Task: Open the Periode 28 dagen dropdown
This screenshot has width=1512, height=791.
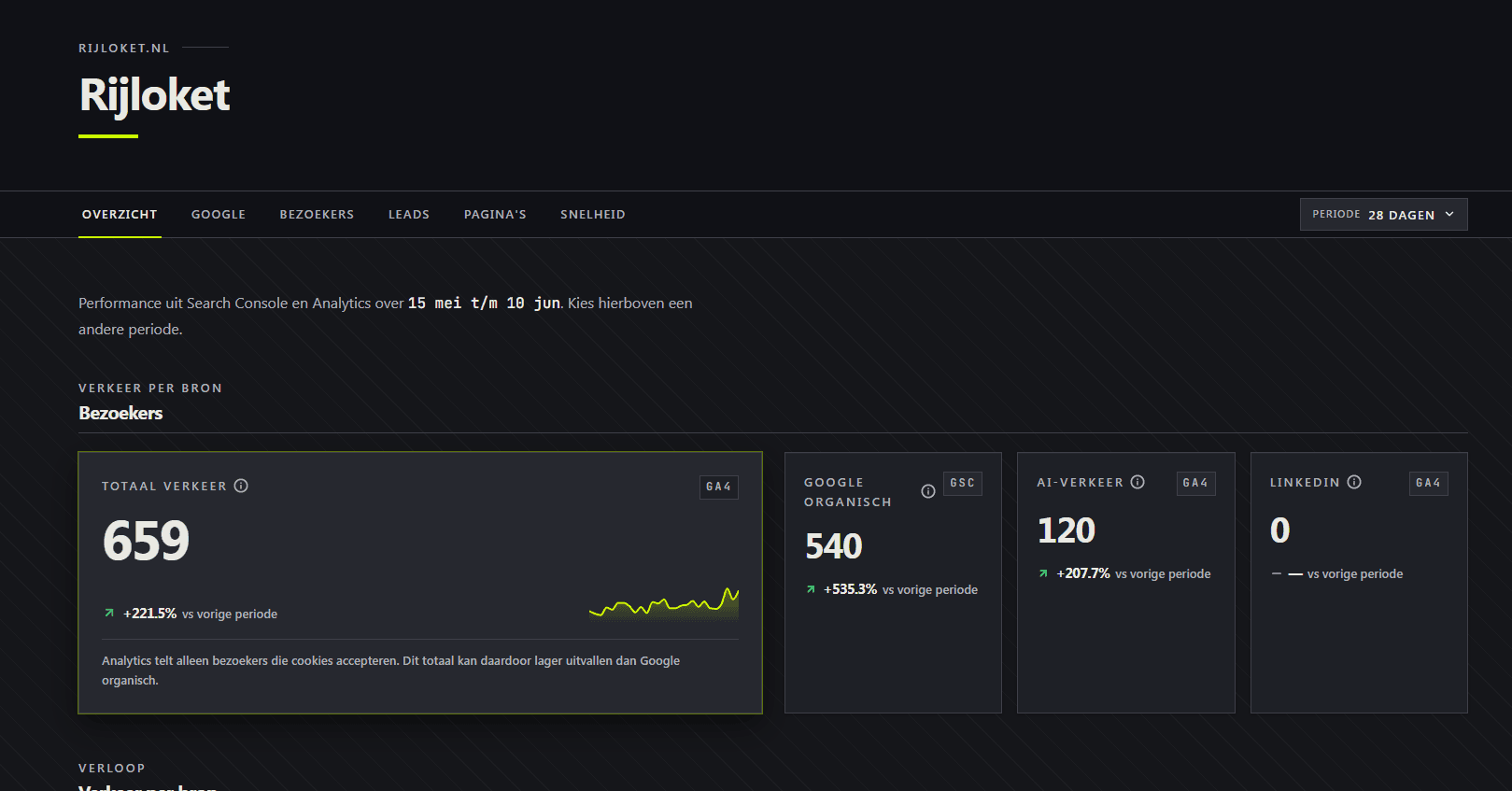Action: click(1383, 214)
